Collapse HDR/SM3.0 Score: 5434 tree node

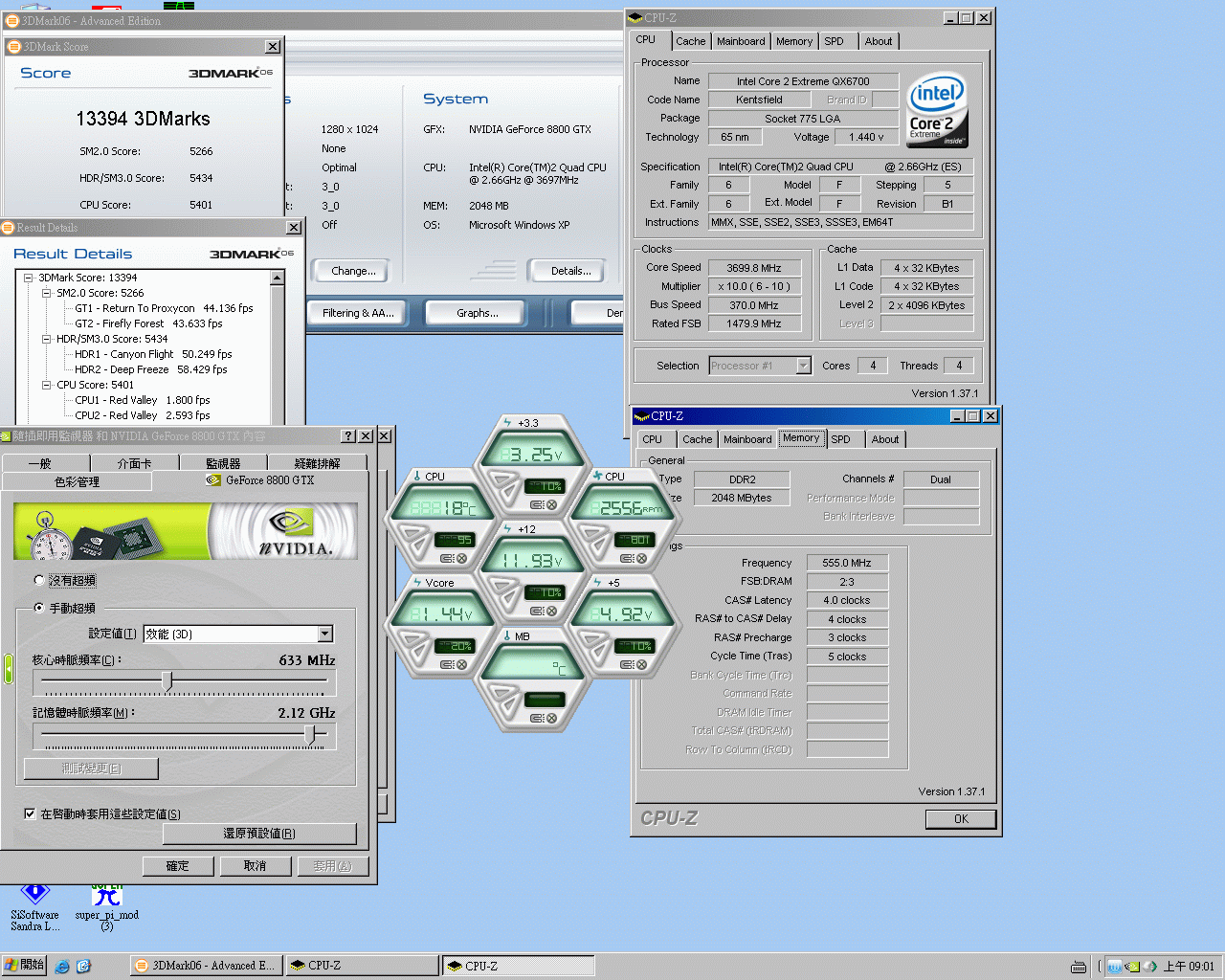tap(47, 339)
